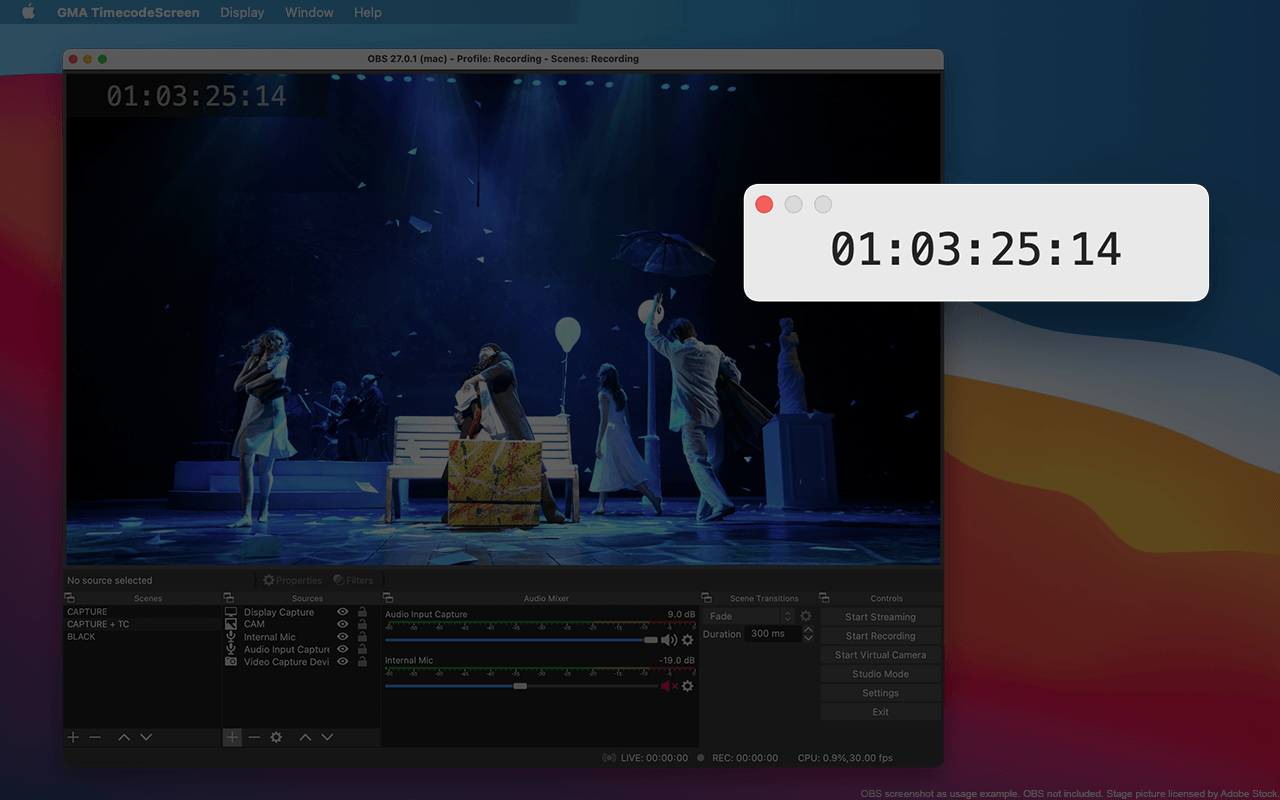Unmute Internal Mic via red speaker icon
1280x800 pixels.
click(x=668, y=686)
